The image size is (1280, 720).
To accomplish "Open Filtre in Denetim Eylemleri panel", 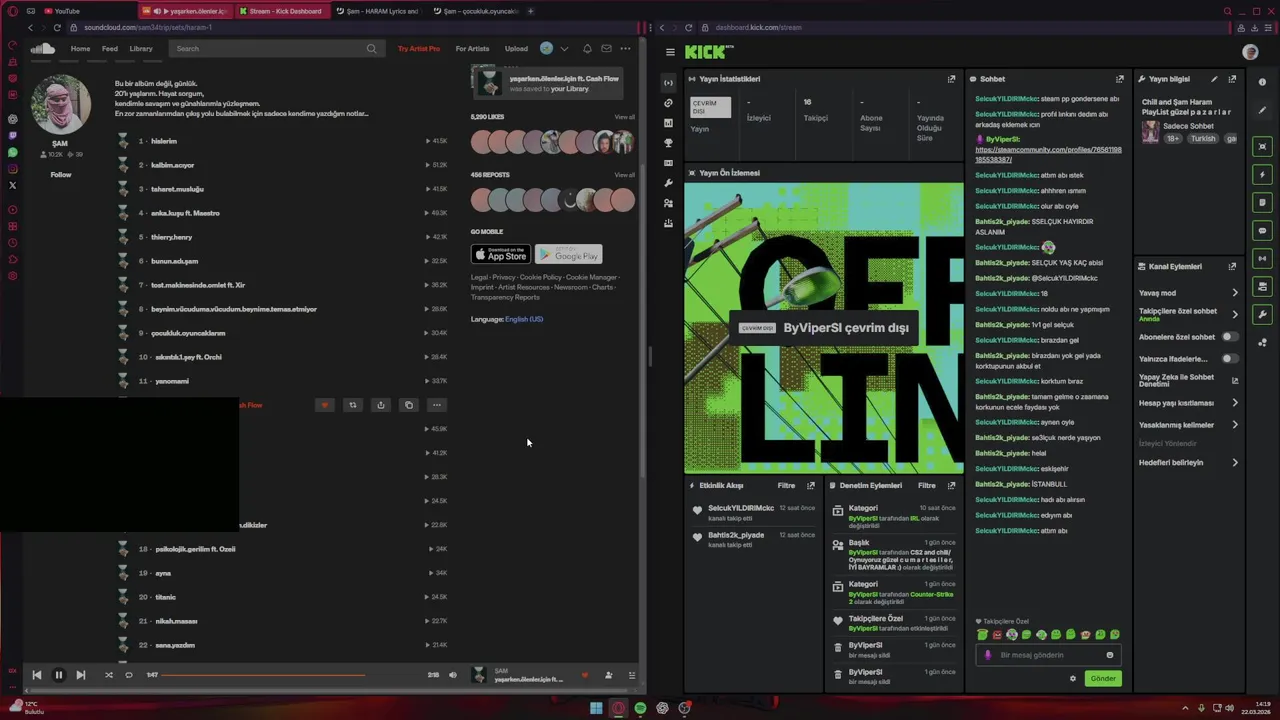I will coord(927,486).
